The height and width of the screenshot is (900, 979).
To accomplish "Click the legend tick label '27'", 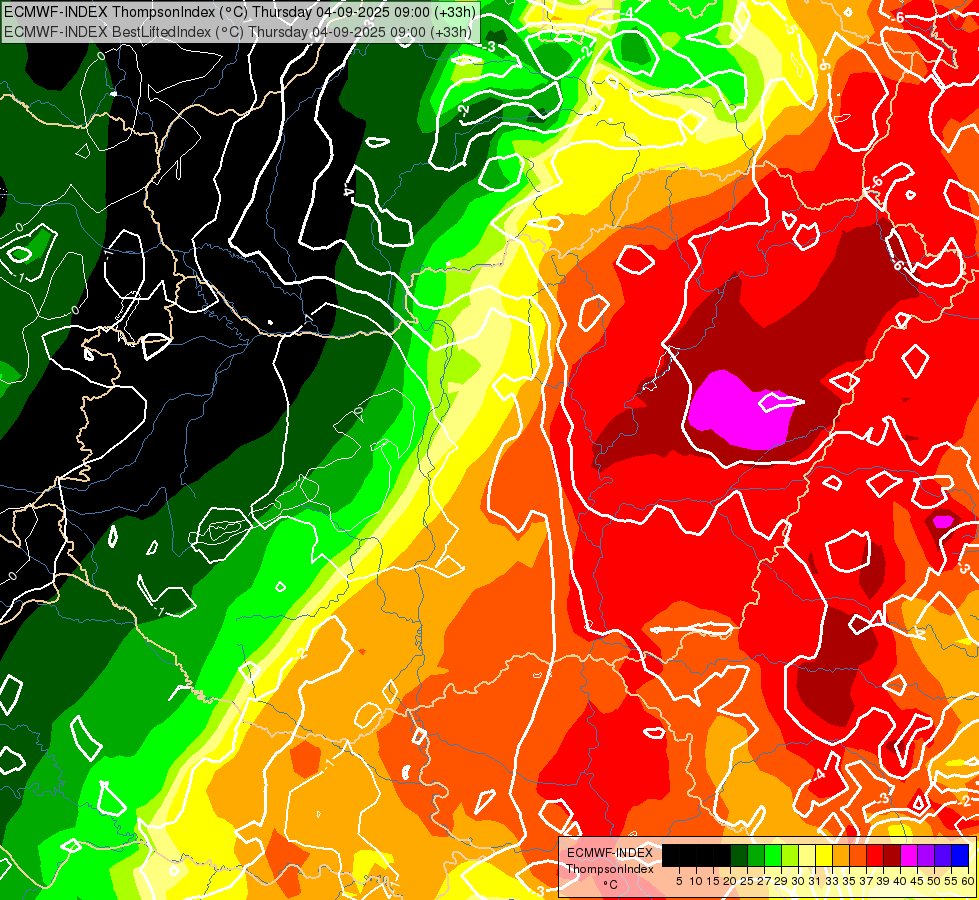I will 764,881.
